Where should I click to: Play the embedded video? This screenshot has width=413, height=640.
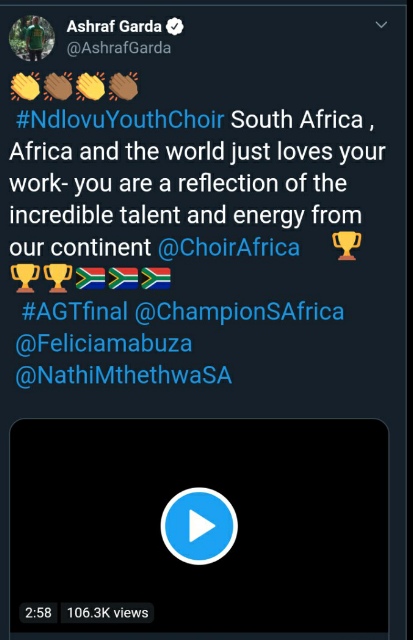click(199, 526)
